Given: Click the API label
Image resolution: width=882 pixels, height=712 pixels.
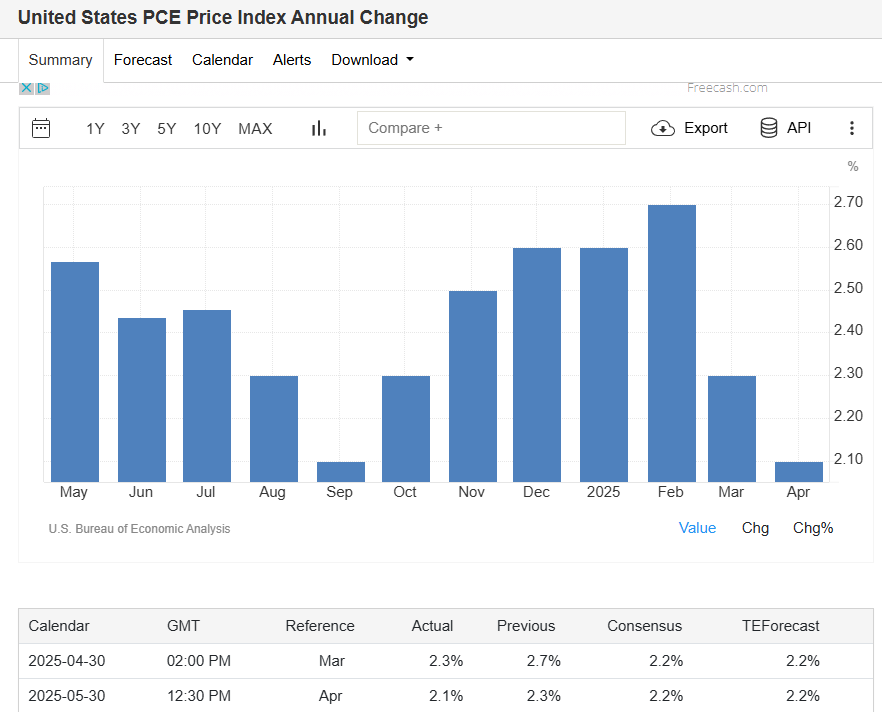Looking at the screenshot, I should click(x=799, y=128).
